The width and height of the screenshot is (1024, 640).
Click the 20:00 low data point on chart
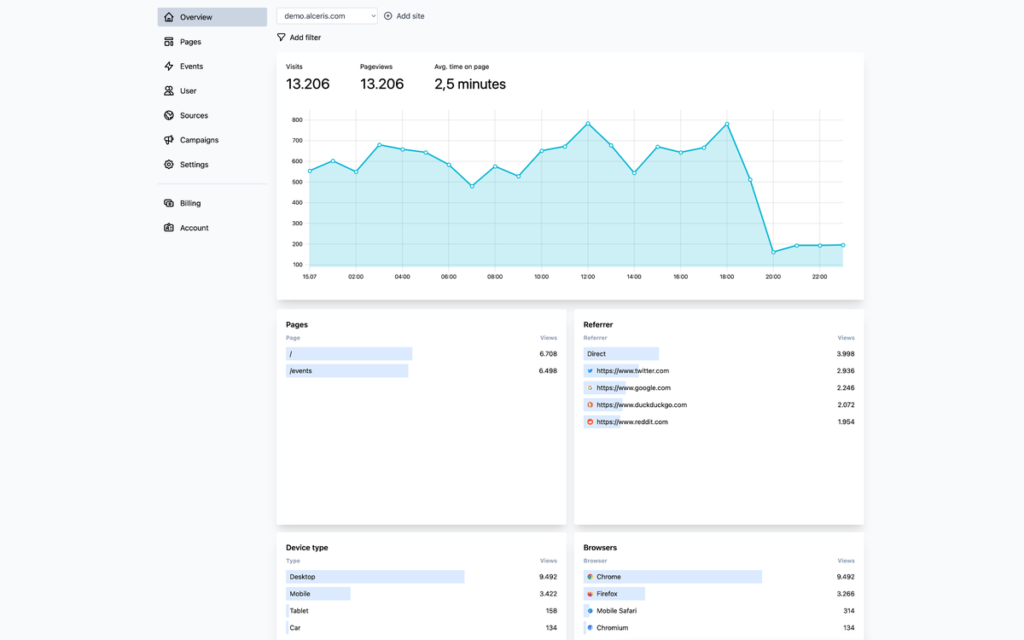click(773, 252)
